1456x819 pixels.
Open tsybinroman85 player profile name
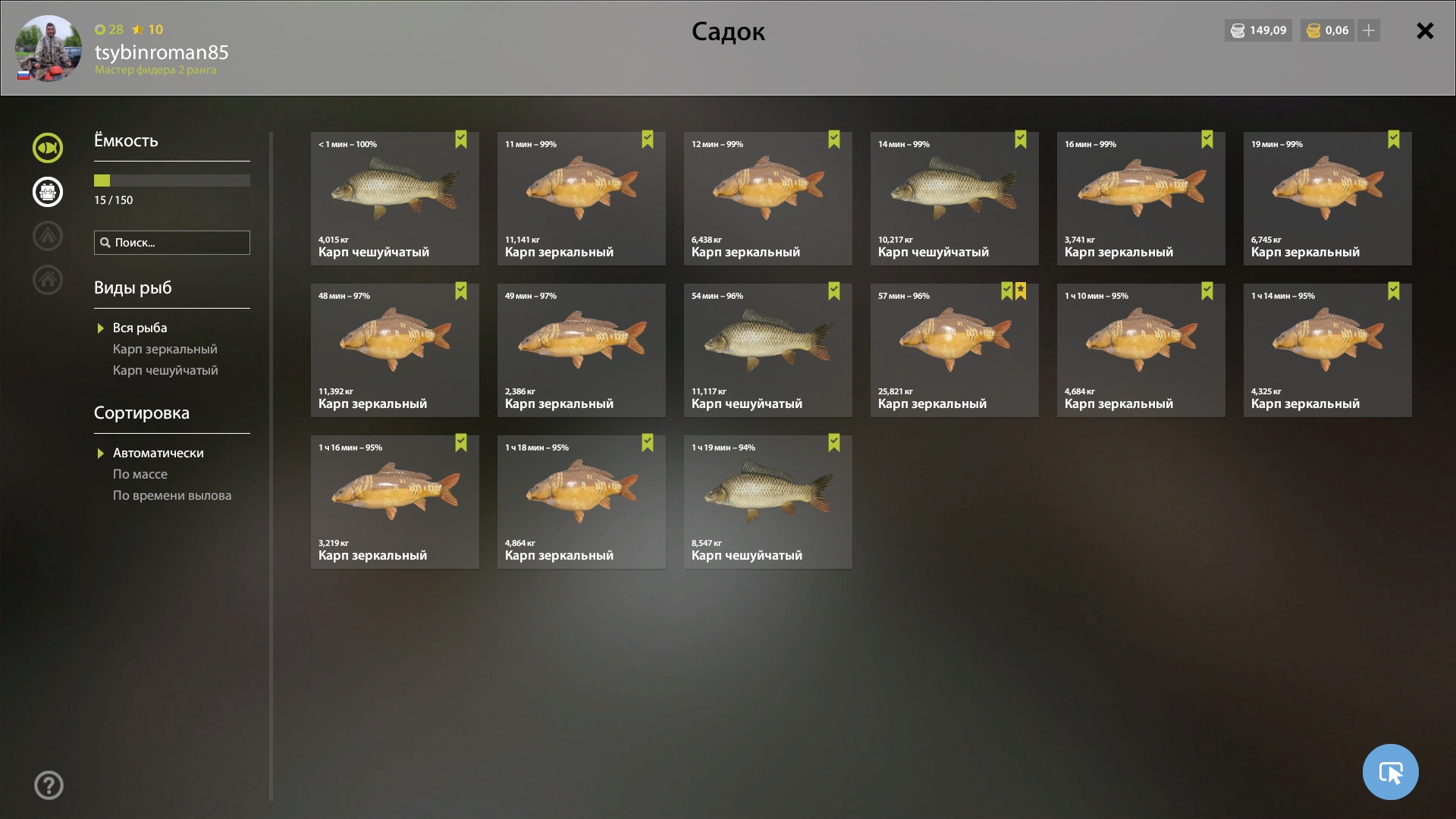[162, 52]
